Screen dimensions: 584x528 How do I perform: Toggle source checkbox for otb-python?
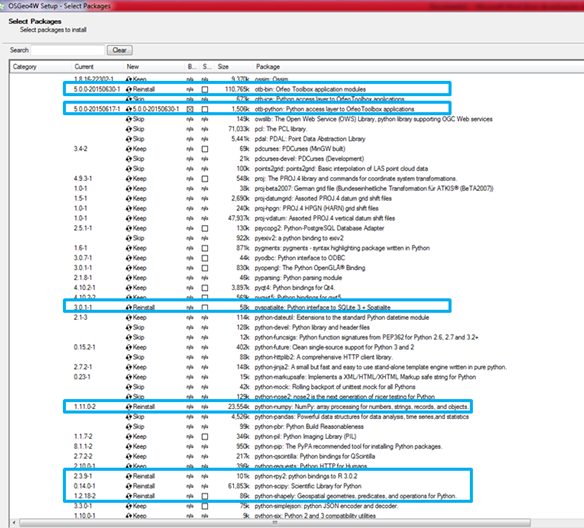(205, 109)
